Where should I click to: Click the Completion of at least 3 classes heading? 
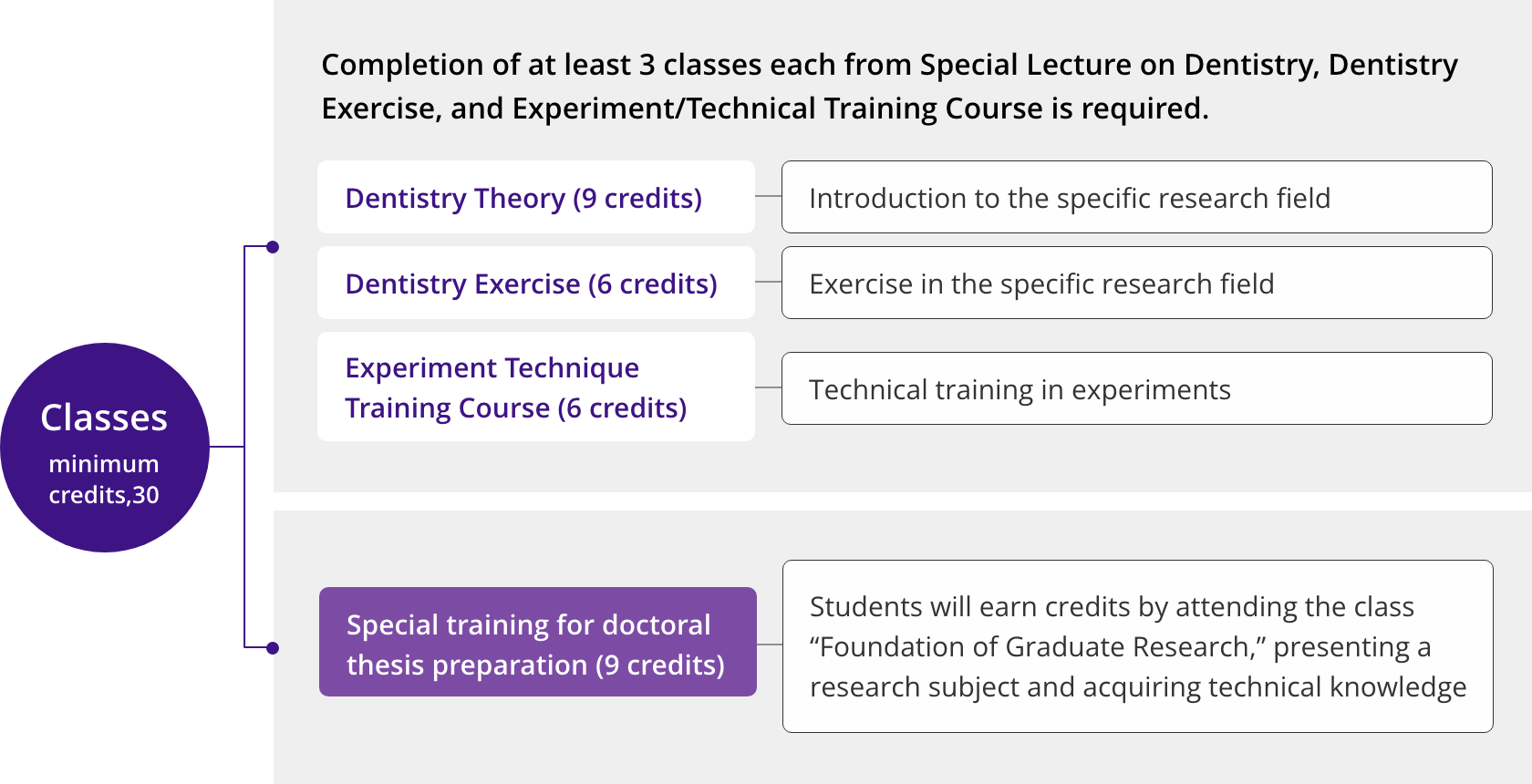coord(889,87)
